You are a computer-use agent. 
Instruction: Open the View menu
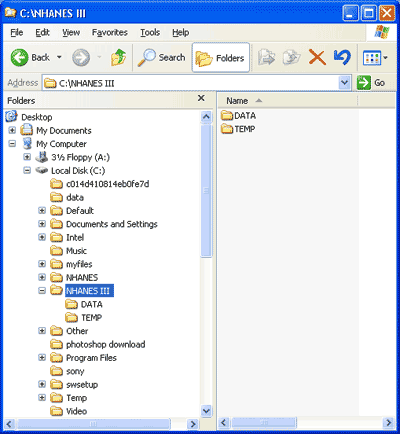pos(71,32)
